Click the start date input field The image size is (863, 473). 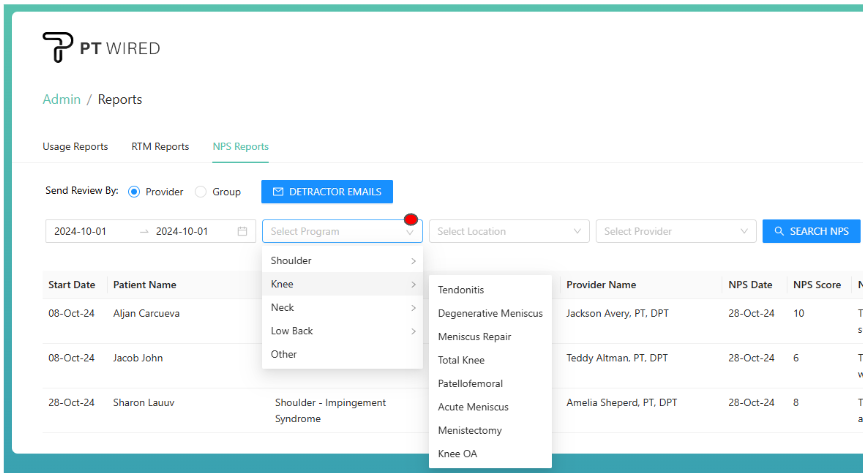coord(92,231)
